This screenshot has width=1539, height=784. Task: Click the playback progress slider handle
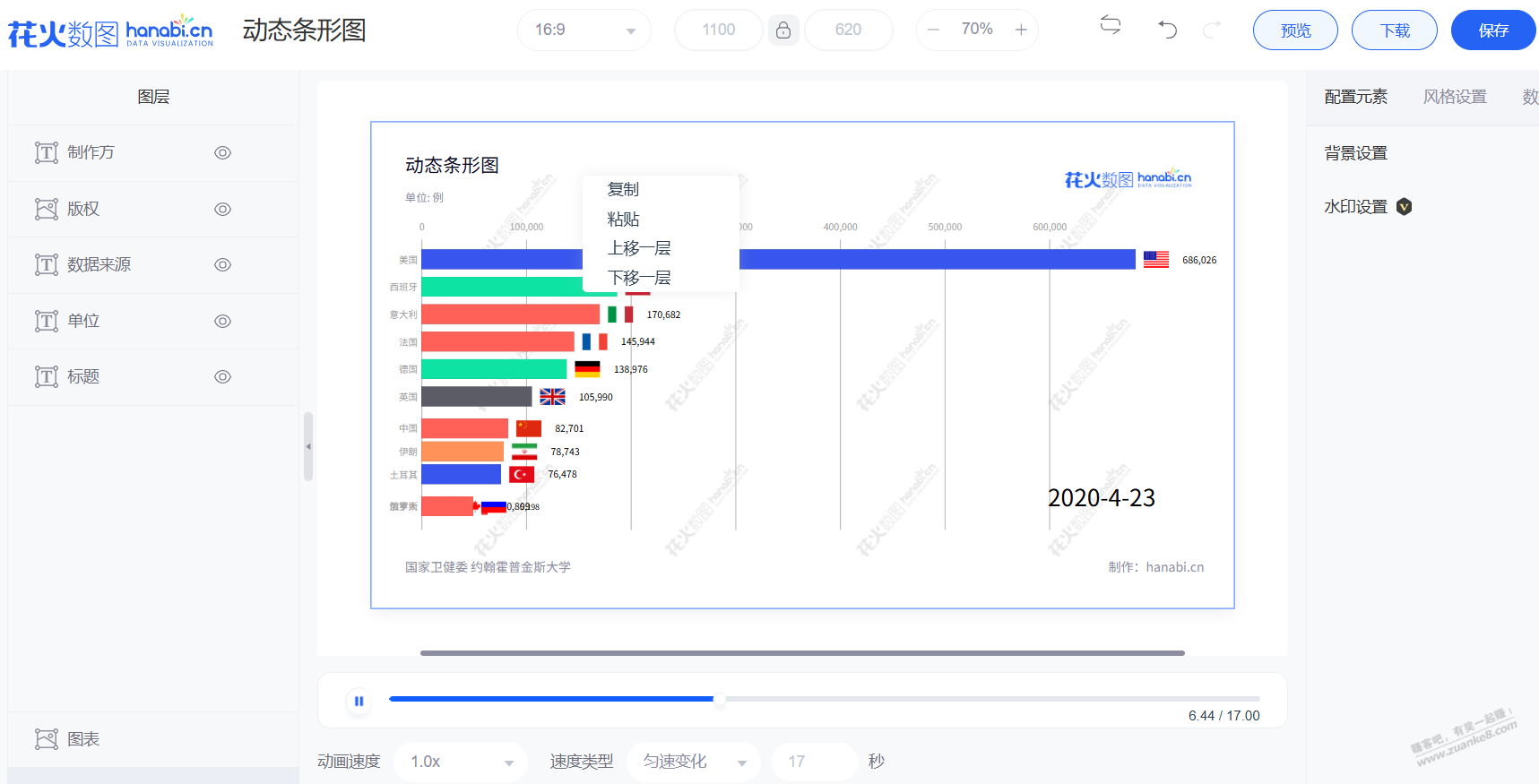[x=719, y=699]
